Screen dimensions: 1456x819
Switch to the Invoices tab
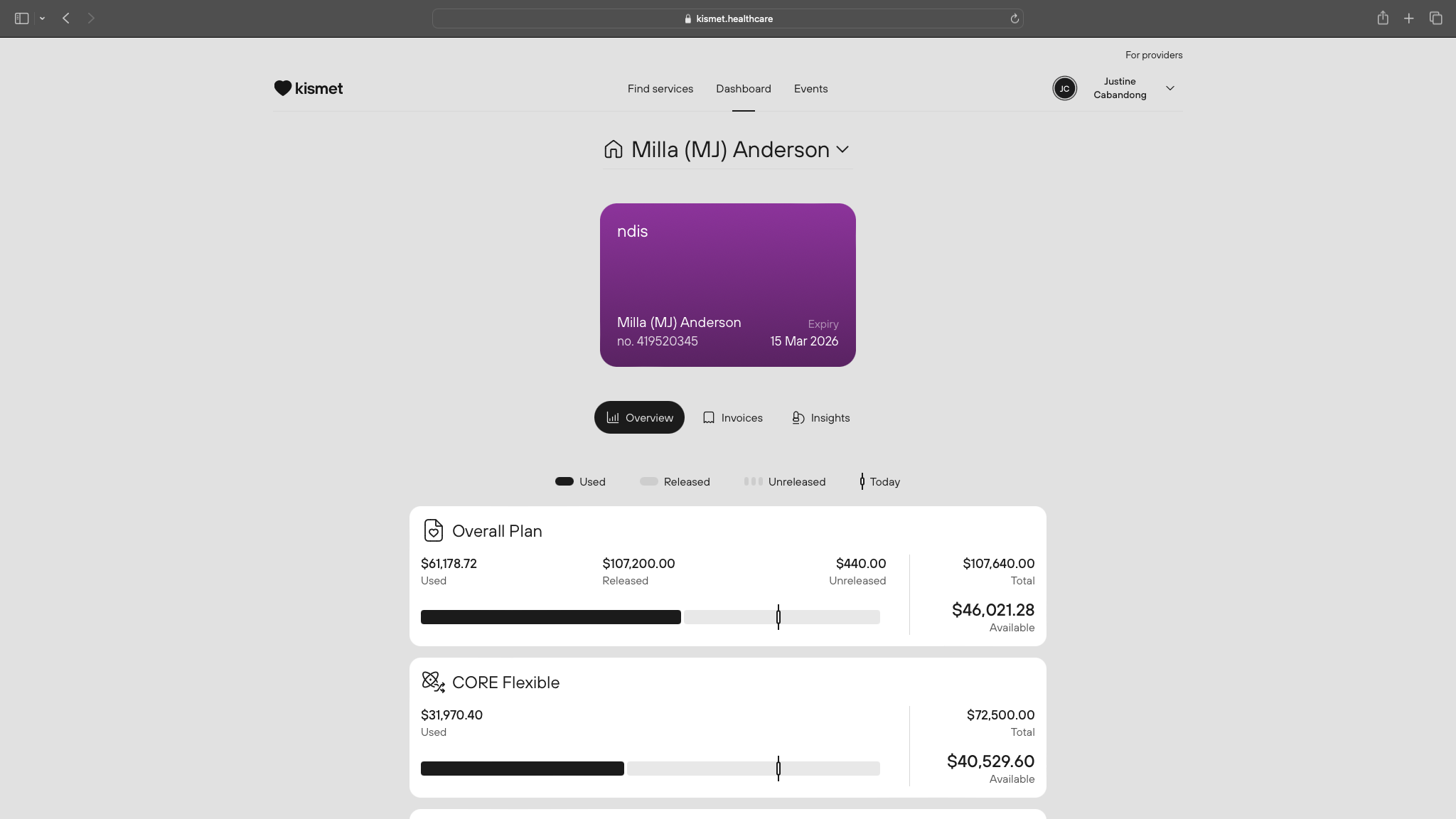[732, 417]
